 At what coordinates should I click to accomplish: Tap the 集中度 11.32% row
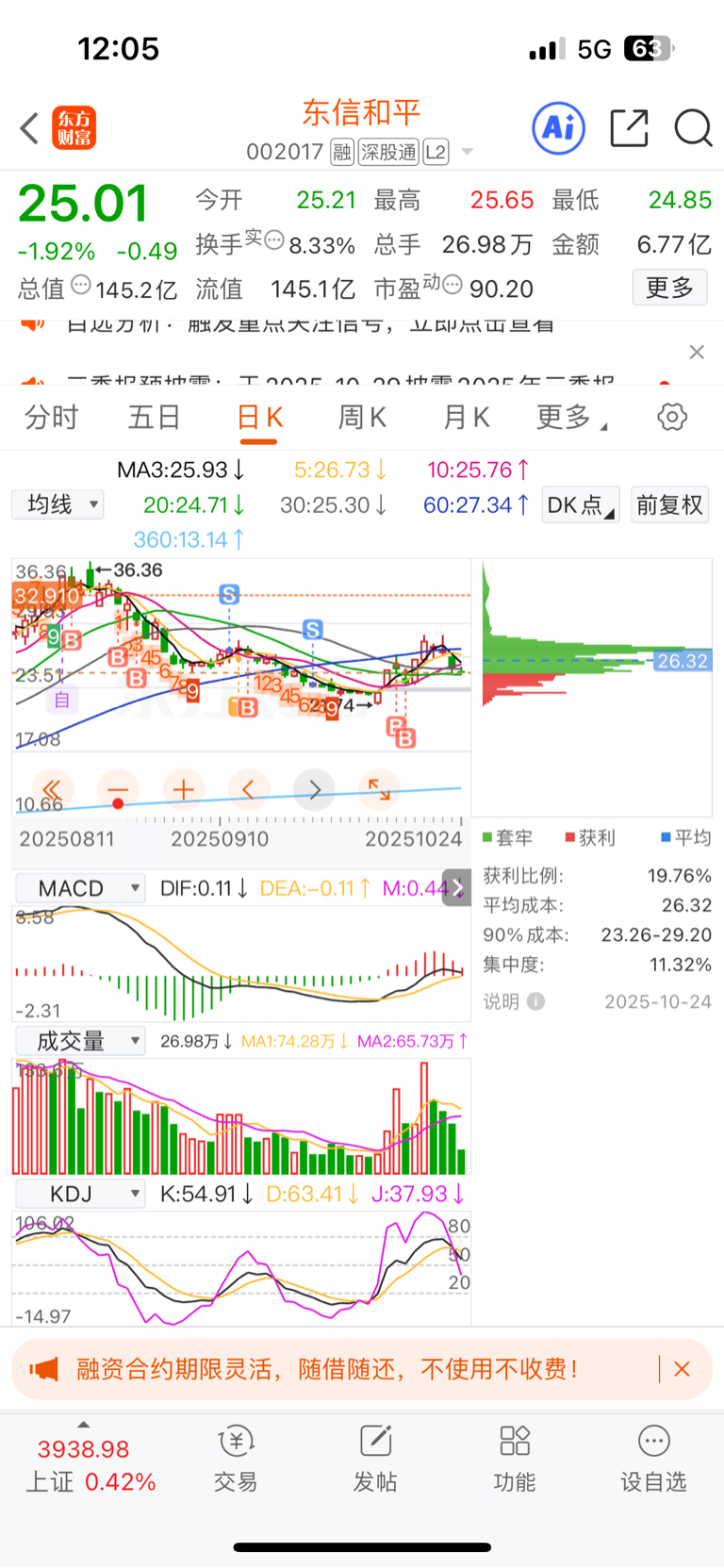pos(598,965)
